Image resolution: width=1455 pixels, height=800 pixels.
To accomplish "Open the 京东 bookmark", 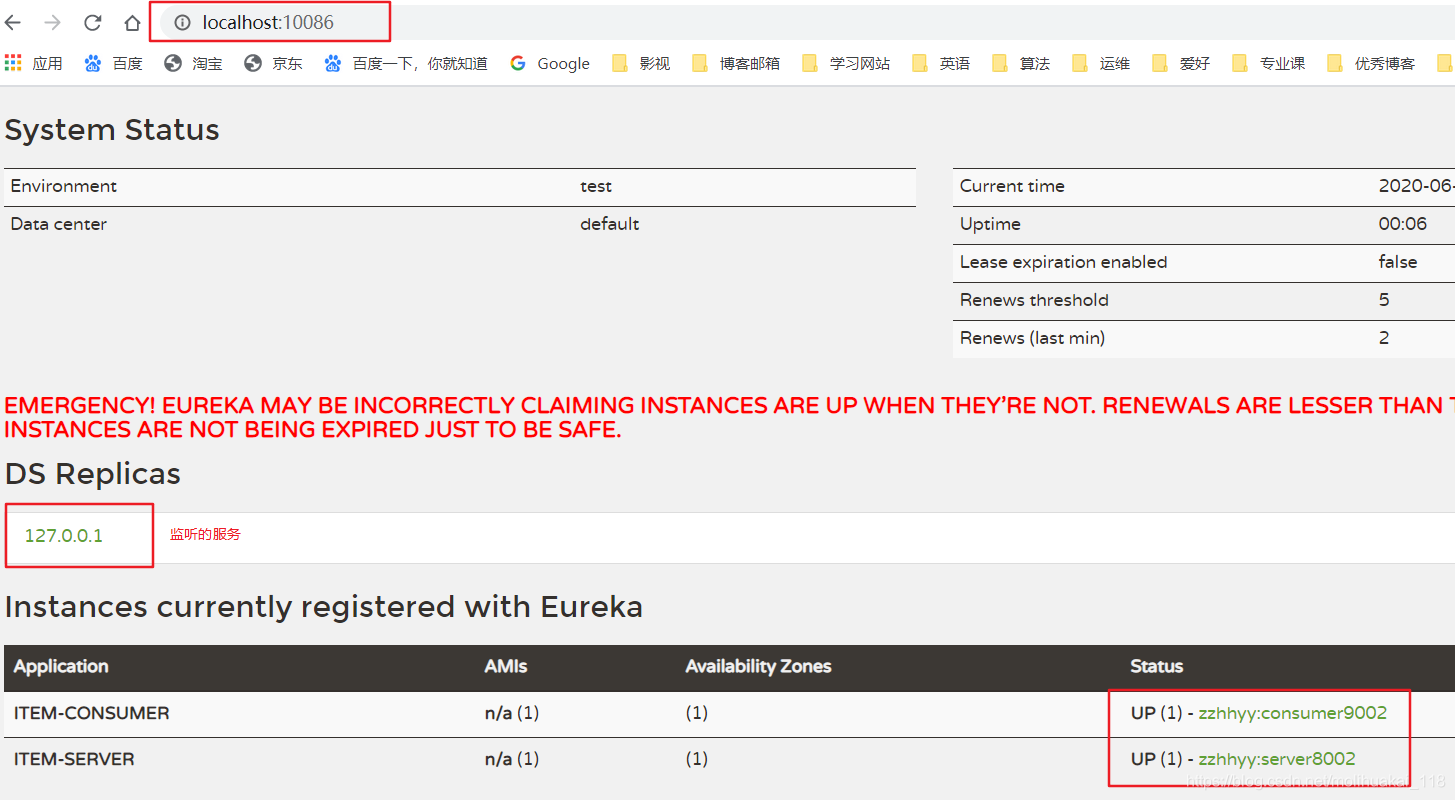I will click(273, 63).
